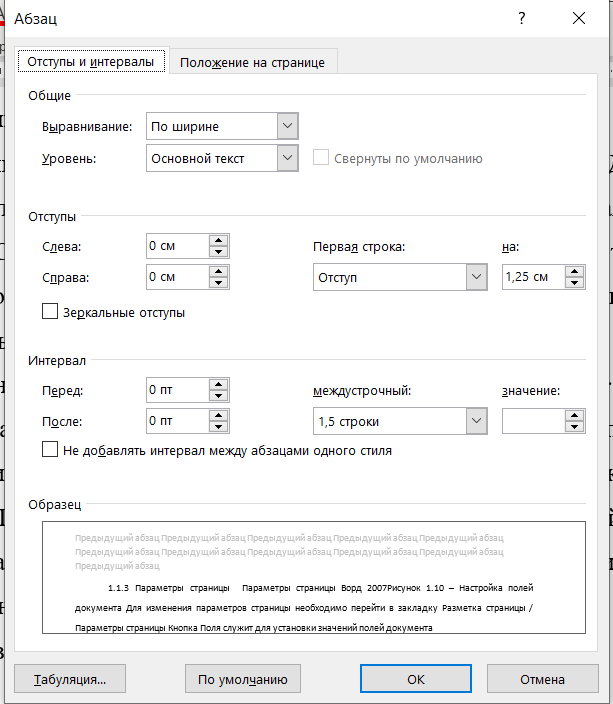
Task: Confirm with the OK button
Action: pyautogui.click(x=416, y=679)
